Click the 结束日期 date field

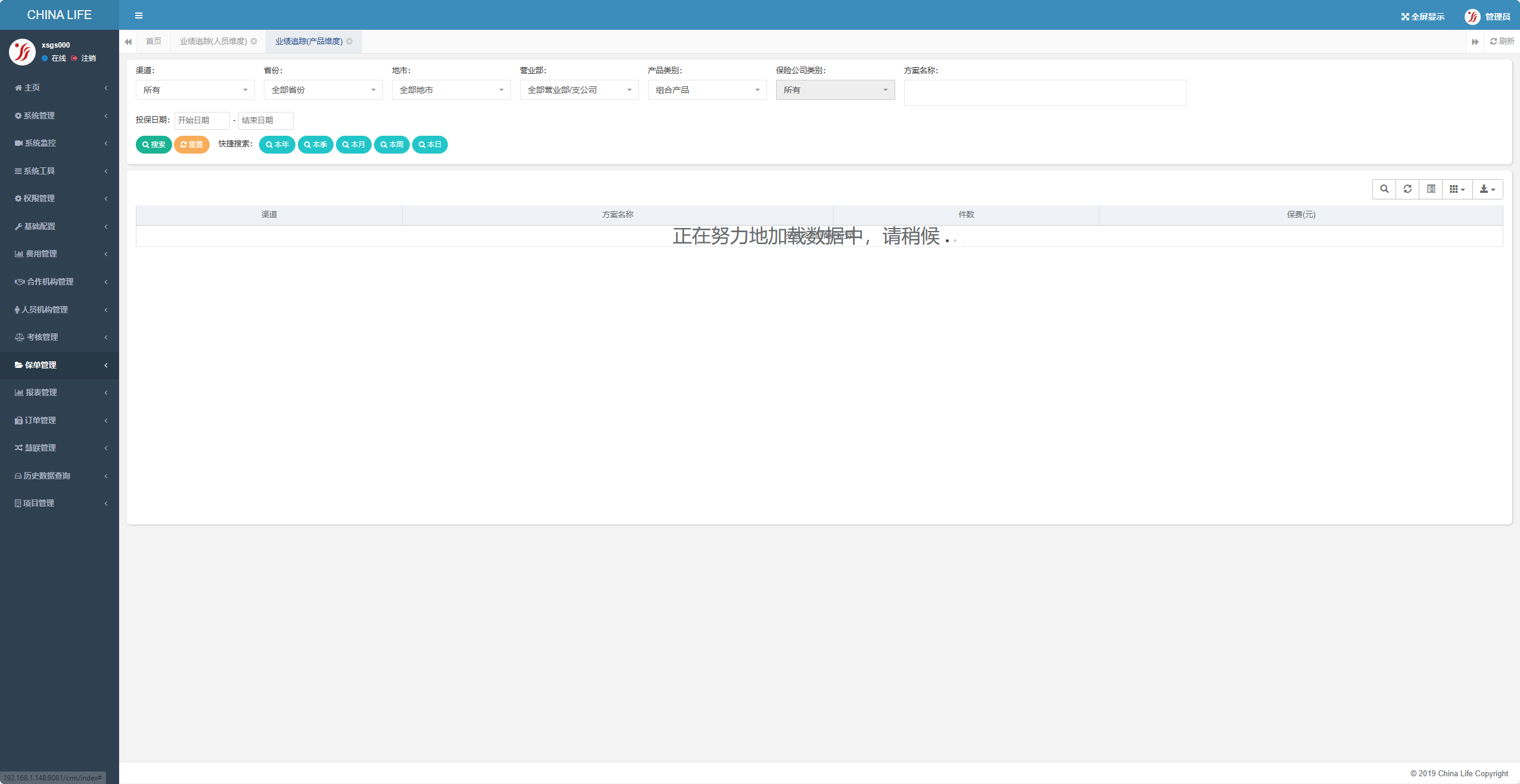pos(266,120)
